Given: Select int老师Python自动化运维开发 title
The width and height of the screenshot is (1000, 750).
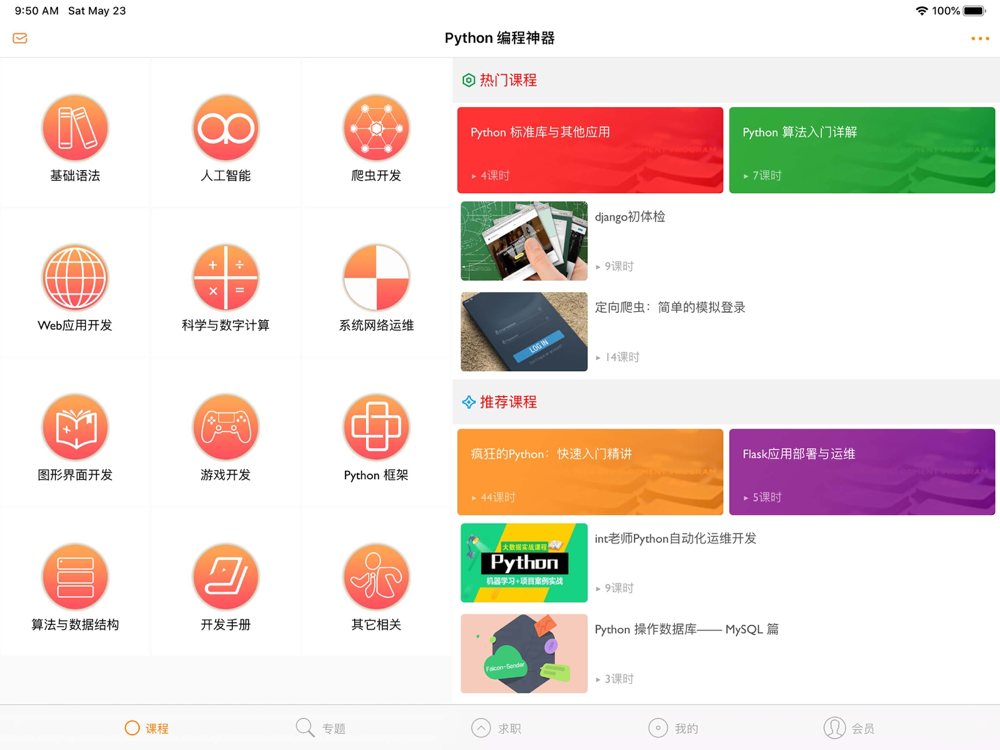Looking at the screenshot, I should (x=675, y=539).
